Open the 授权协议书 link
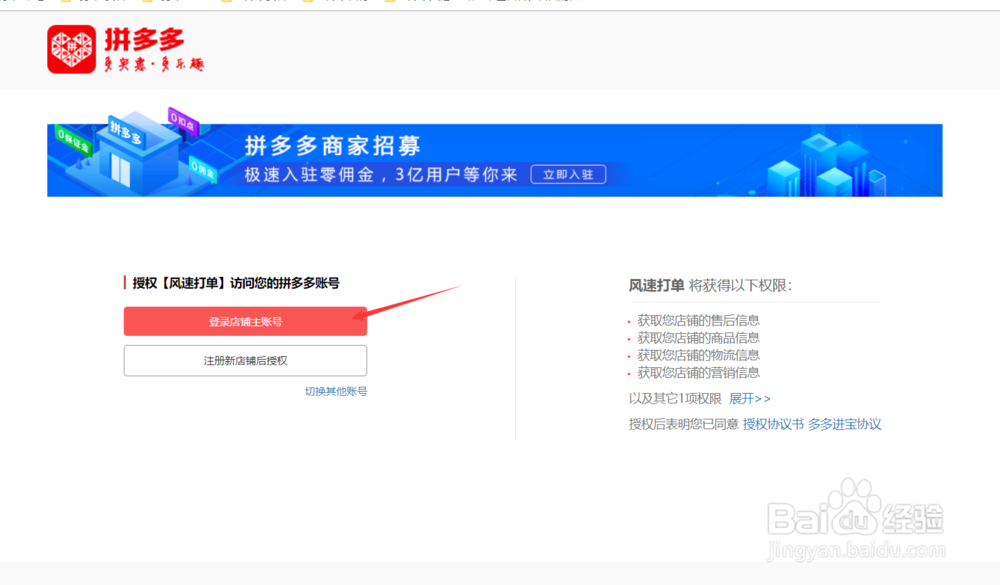The image size is (1000, 585). [773, 424]
